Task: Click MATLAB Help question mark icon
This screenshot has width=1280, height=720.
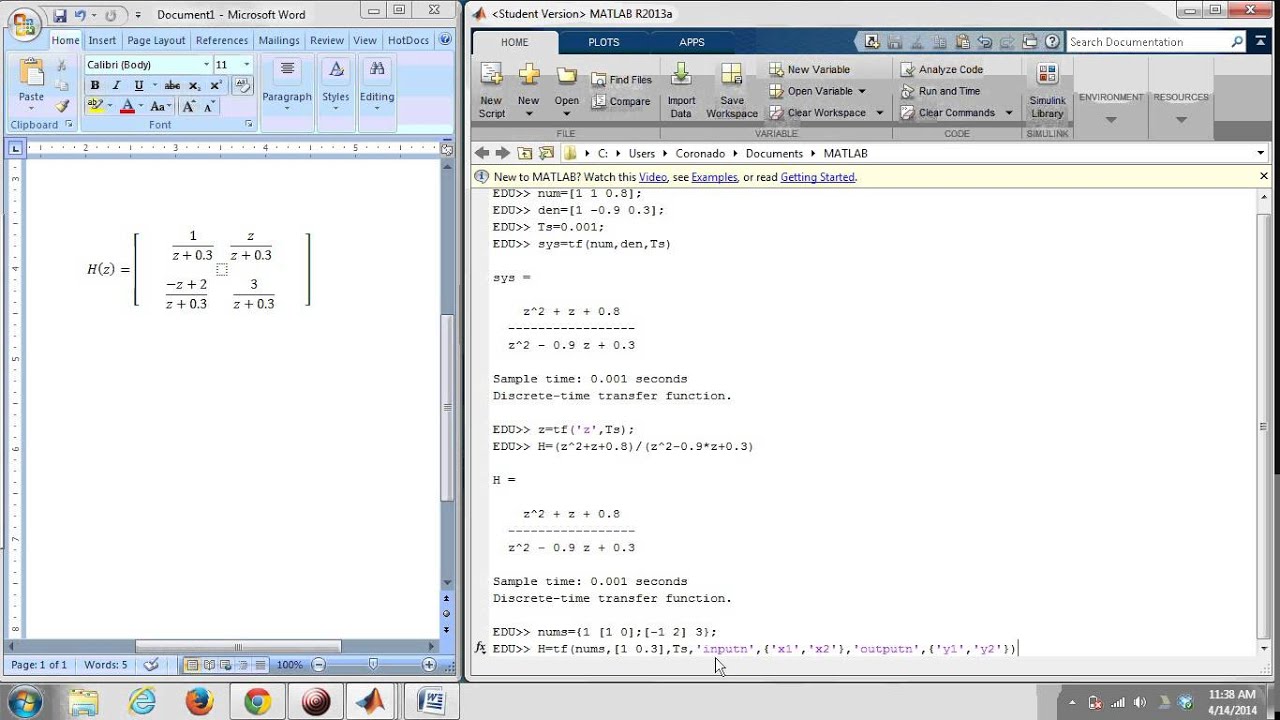Action: click(1052, 42)
